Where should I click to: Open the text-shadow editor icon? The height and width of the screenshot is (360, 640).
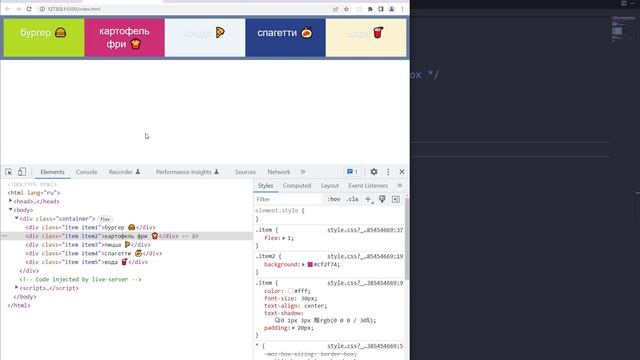click(277, 320)
